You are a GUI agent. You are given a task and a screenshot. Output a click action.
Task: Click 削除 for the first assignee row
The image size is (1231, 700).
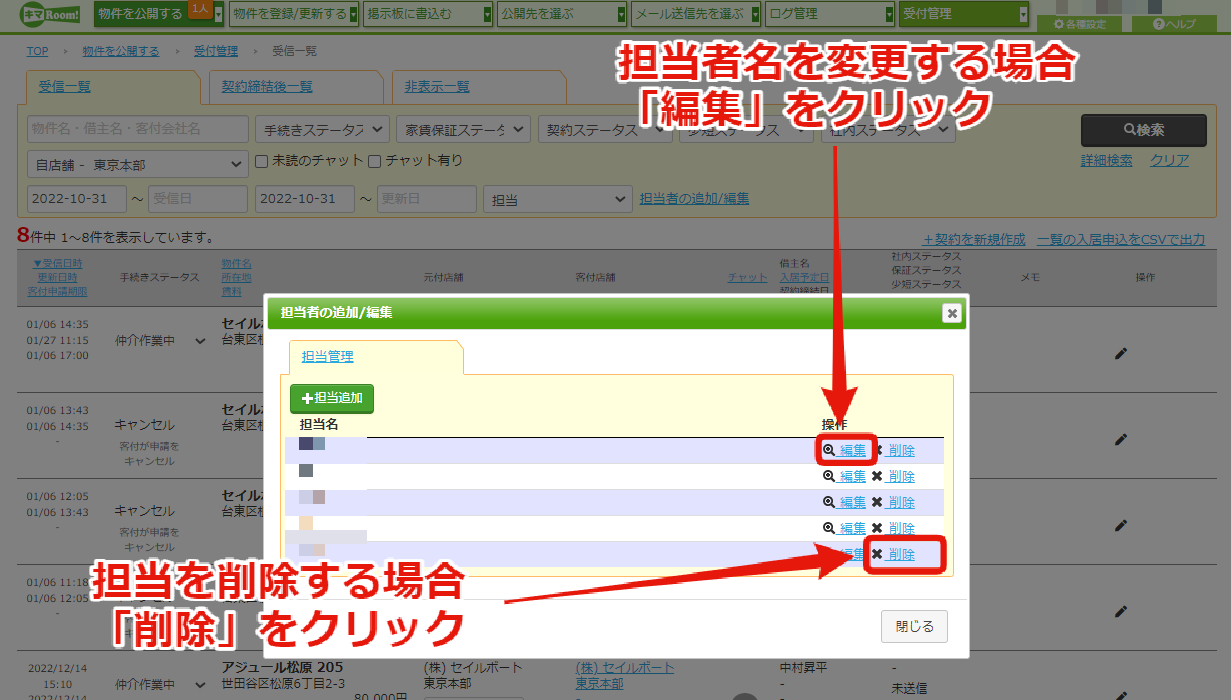(901, 451)
